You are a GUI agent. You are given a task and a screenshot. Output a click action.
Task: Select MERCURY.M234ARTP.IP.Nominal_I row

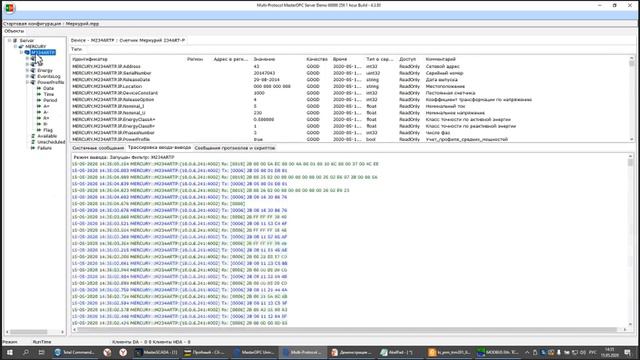(x=350, y=106)
